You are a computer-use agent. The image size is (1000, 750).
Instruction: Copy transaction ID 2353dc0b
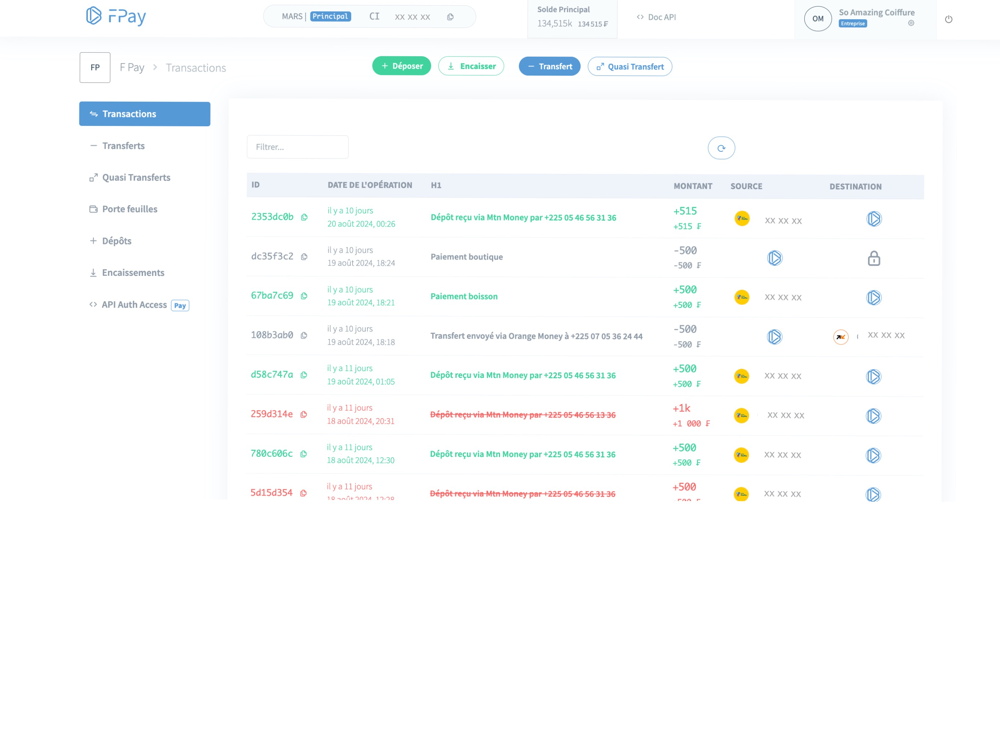[304, 217]
